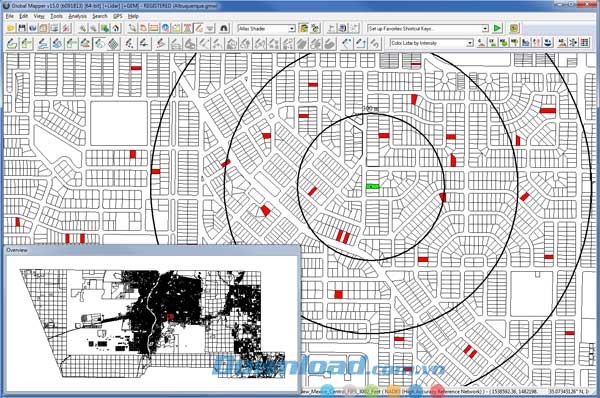The height and width of the screenshot is (398, 600).
Task: Open the View menu
Action: click(x=39, y=16)
